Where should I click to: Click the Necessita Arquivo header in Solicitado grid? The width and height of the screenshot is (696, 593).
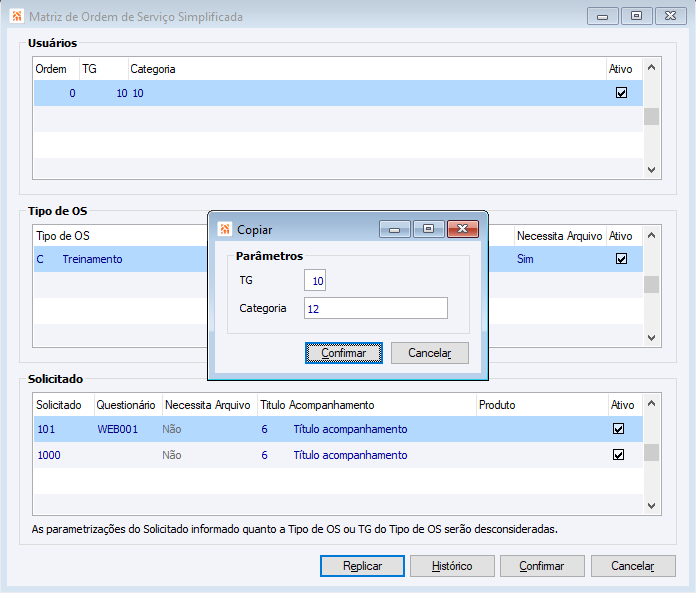pyautogui.click(x=210, y=405)
